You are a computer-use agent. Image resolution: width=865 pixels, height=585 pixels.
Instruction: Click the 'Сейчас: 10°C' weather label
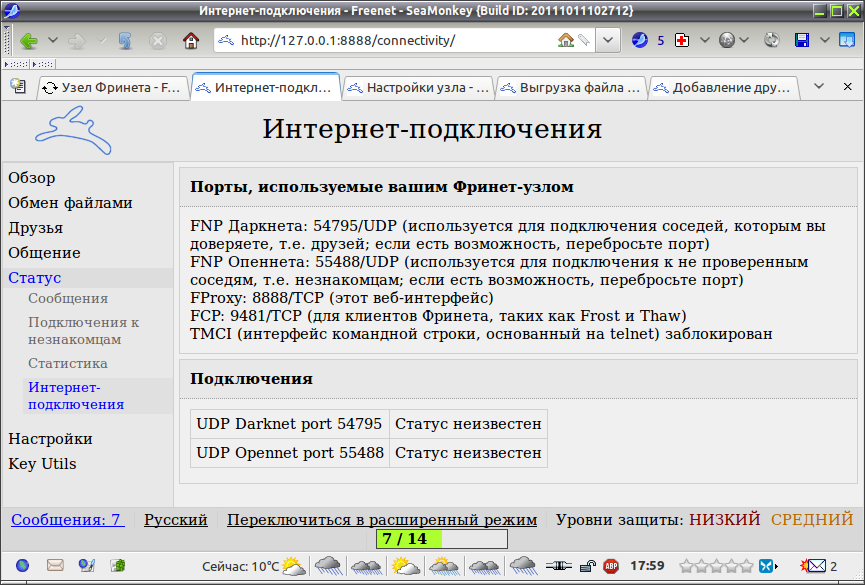tap(241, 566)
